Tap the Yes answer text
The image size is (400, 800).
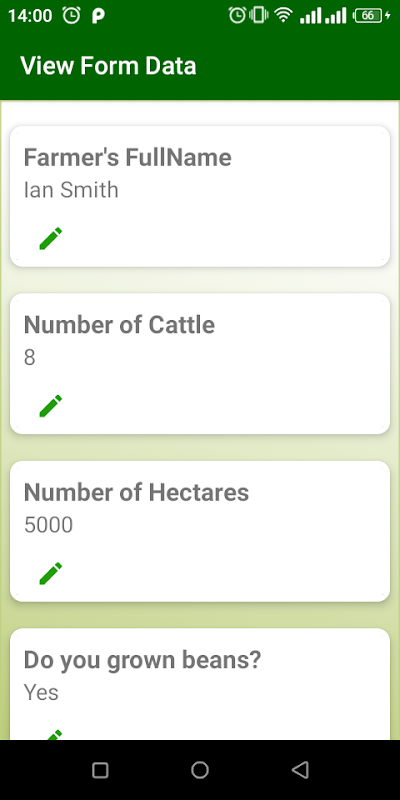[41, 692]
